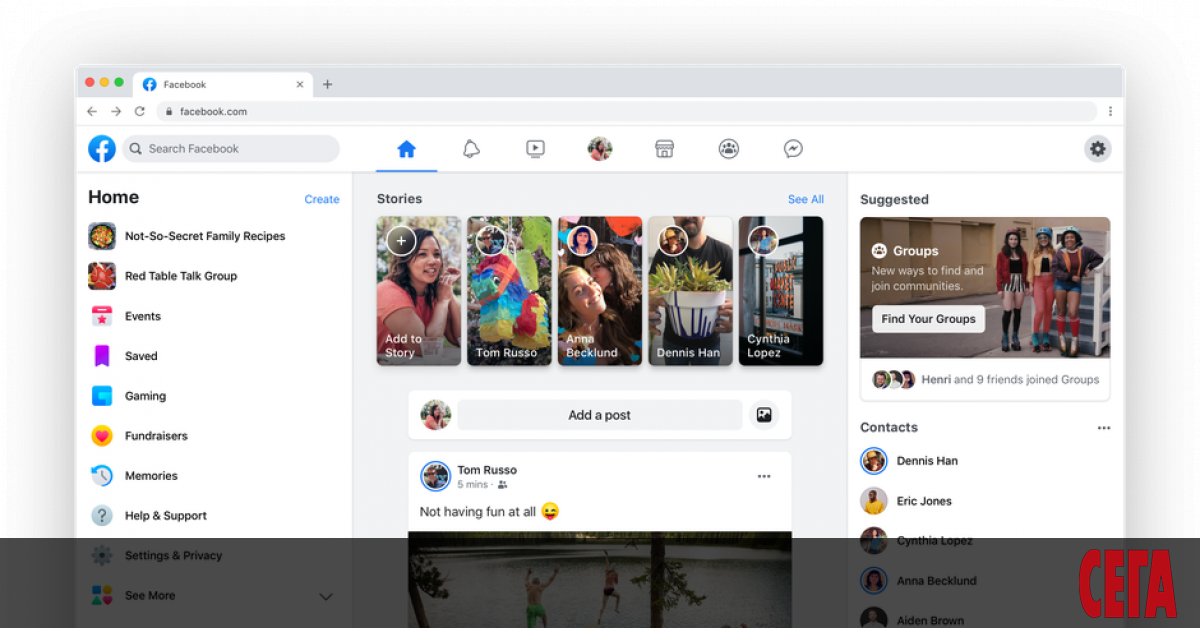Screen dimensions: 1200x628
Task: Close the Facebook browser tab
Action: click(299, 85)
